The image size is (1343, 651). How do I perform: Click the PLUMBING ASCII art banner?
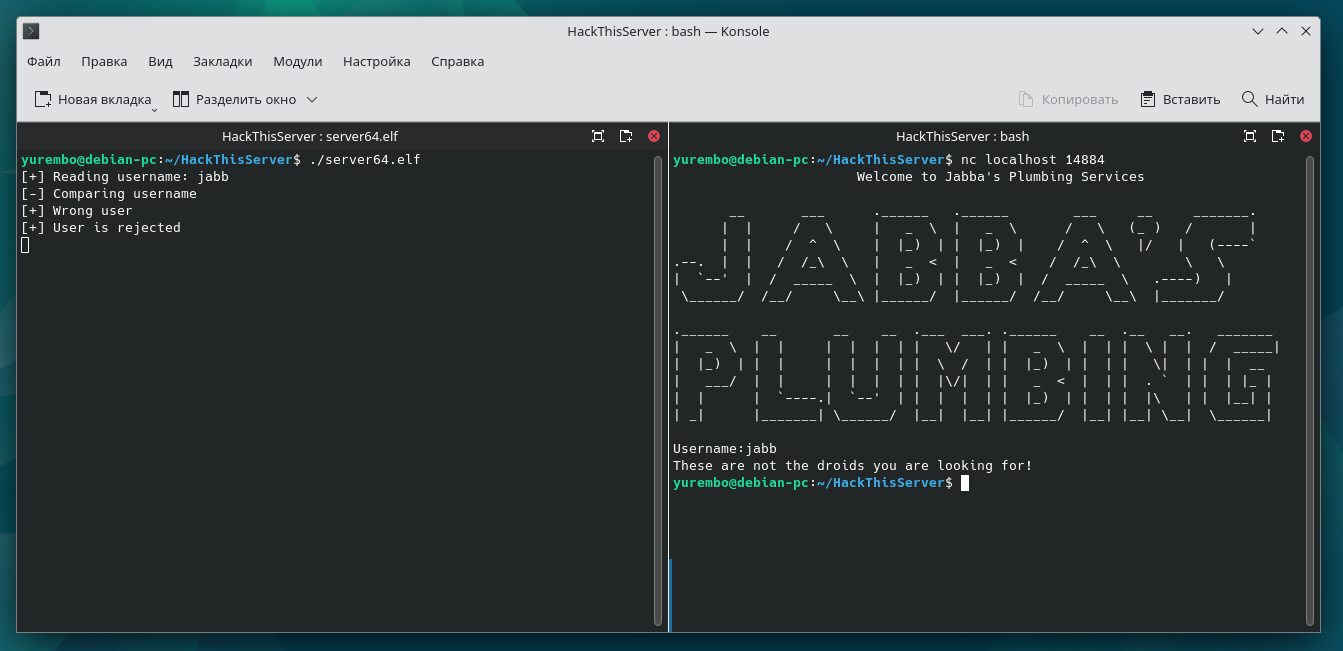pyautogui.click(x=976, y=375)
